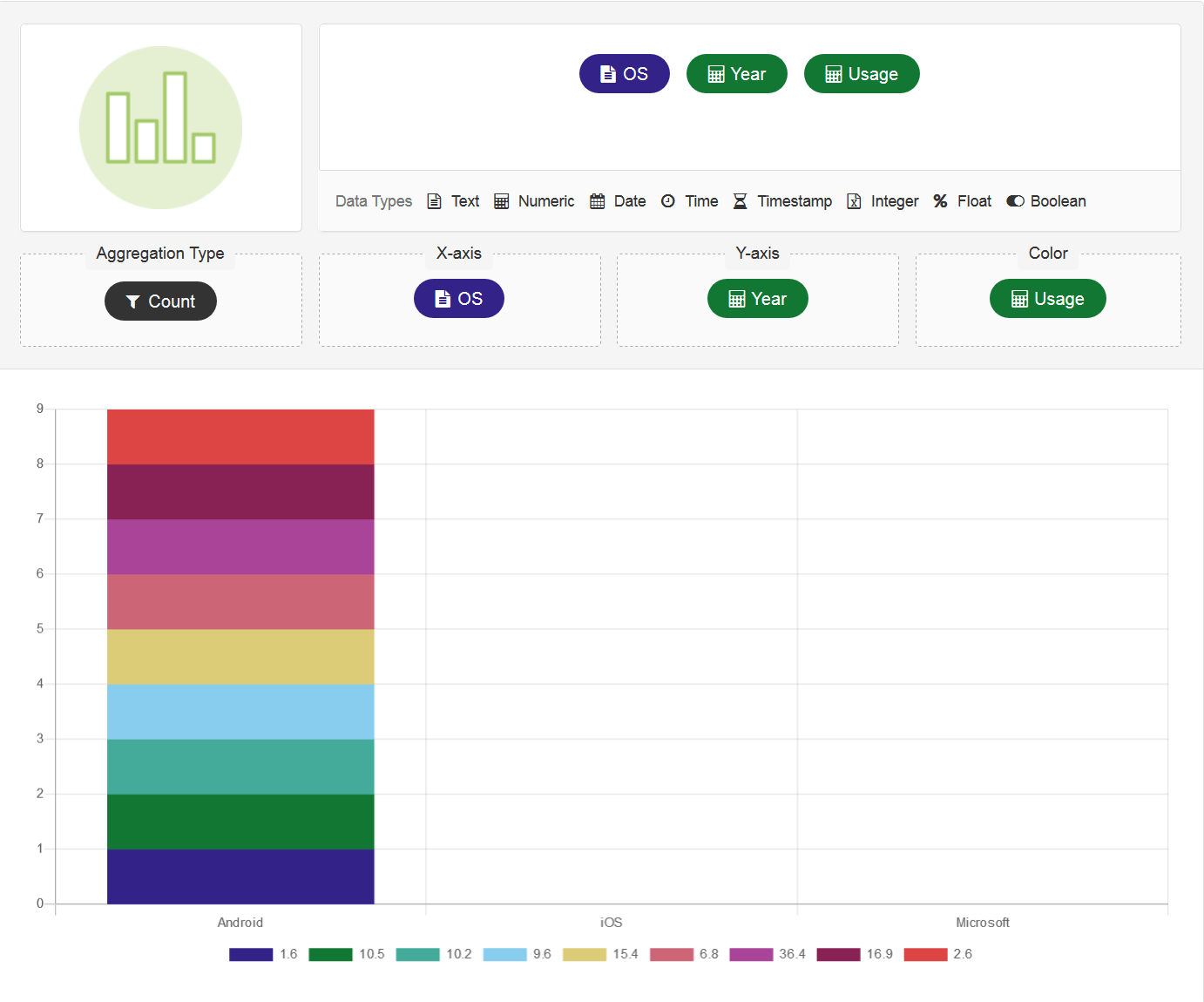This screenshot has width=1204, height=1002.
Task: Click the Integer data type file icon
Action: point(855,201)
